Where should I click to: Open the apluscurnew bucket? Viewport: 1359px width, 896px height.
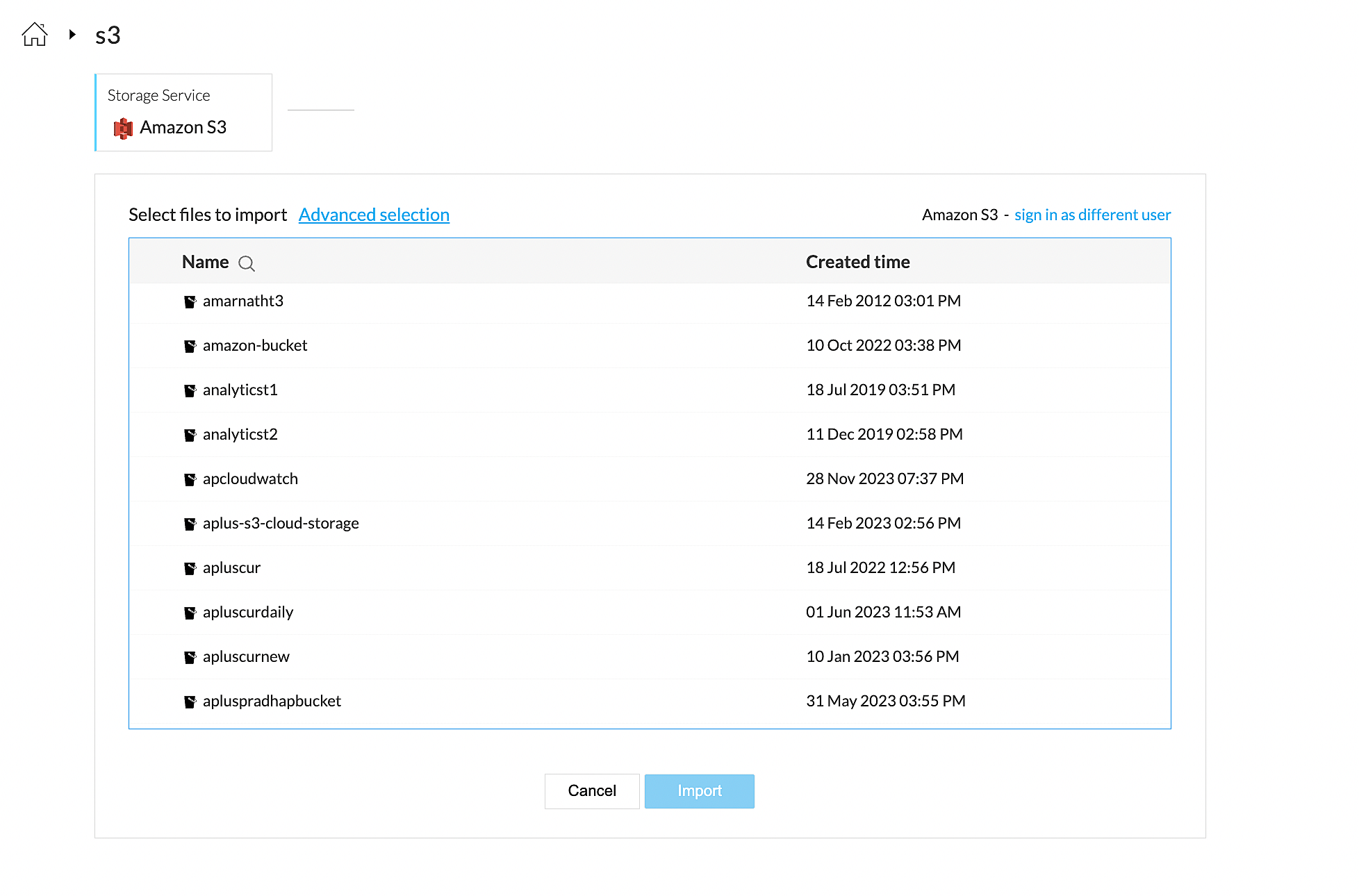point(246,657)
